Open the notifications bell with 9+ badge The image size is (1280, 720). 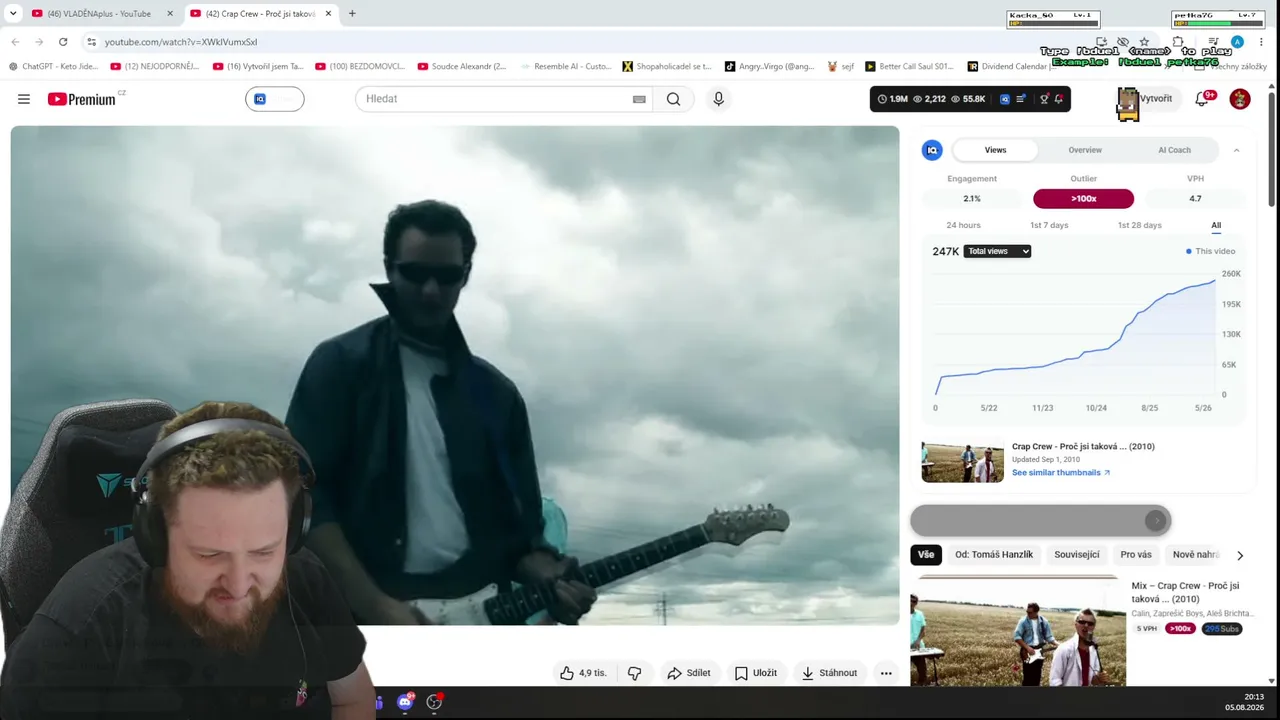(x=1203, y=98)
